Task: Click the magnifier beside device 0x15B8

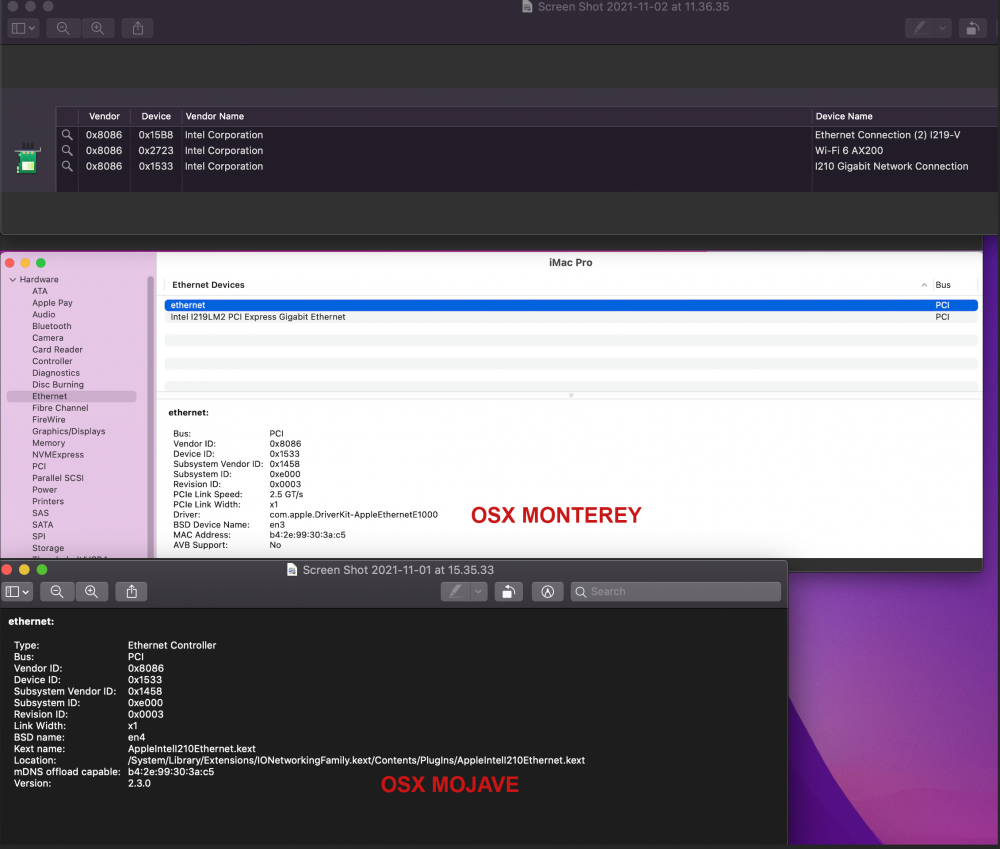Action: coord(67,135)
